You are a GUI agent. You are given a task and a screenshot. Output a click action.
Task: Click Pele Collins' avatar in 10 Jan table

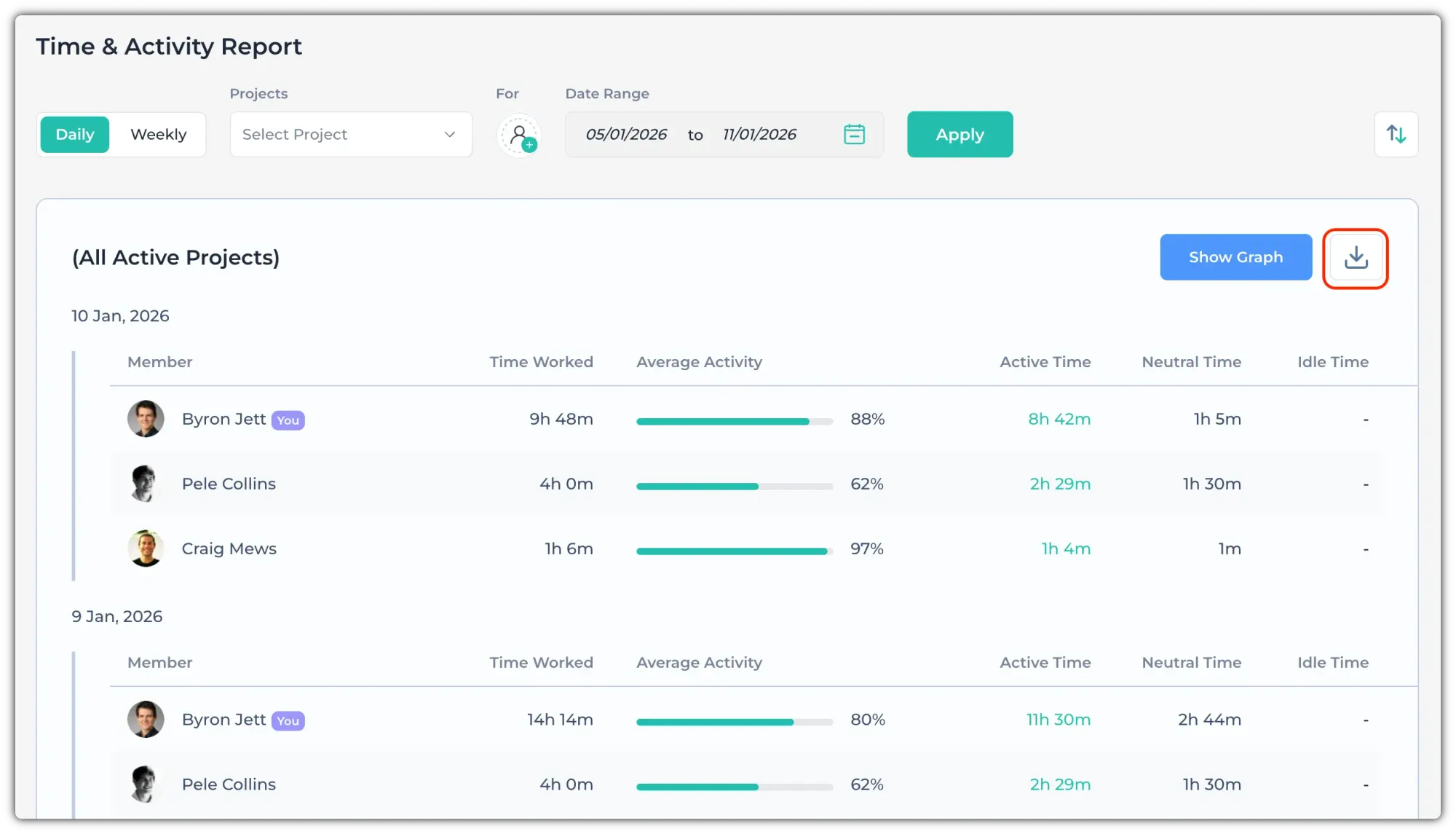point(146,484)
